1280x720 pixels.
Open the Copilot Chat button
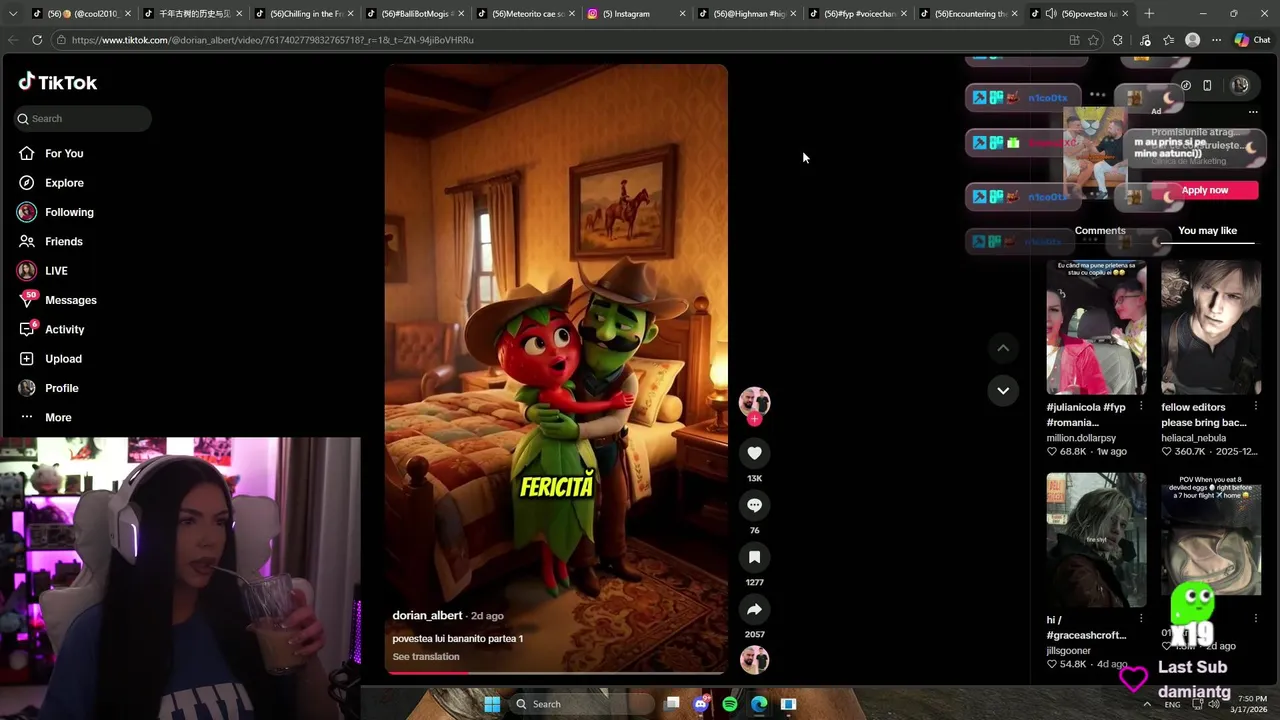coord(1251,40)
